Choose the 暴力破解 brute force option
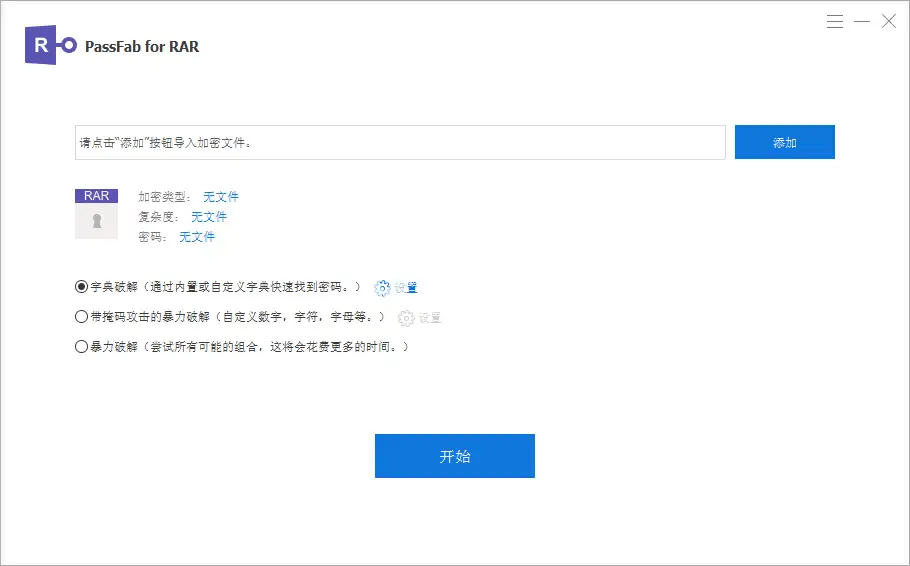The image size is (910, 566). click(x=82, y=347)
